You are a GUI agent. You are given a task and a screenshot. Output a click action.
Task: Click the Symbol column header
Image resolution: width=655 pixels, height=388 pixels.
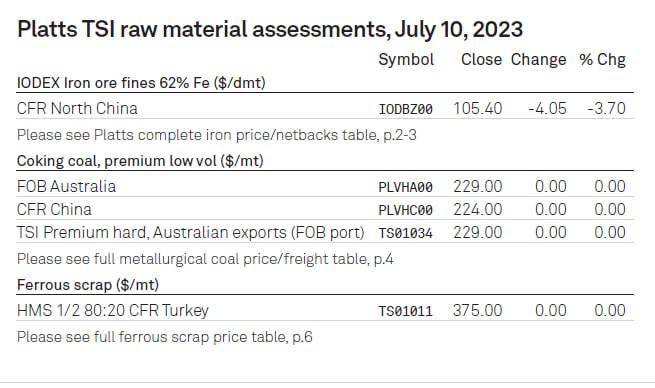(x=406, y=60)
